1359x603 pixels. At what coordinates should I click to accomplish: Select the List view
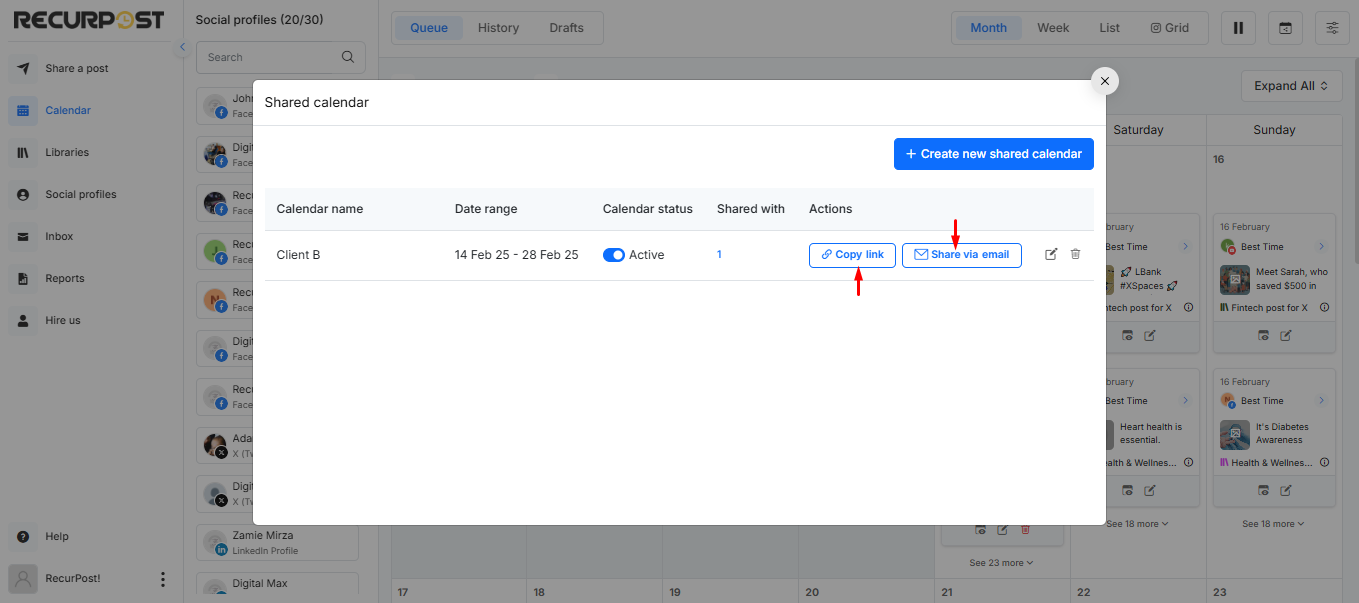point(1110,28)
